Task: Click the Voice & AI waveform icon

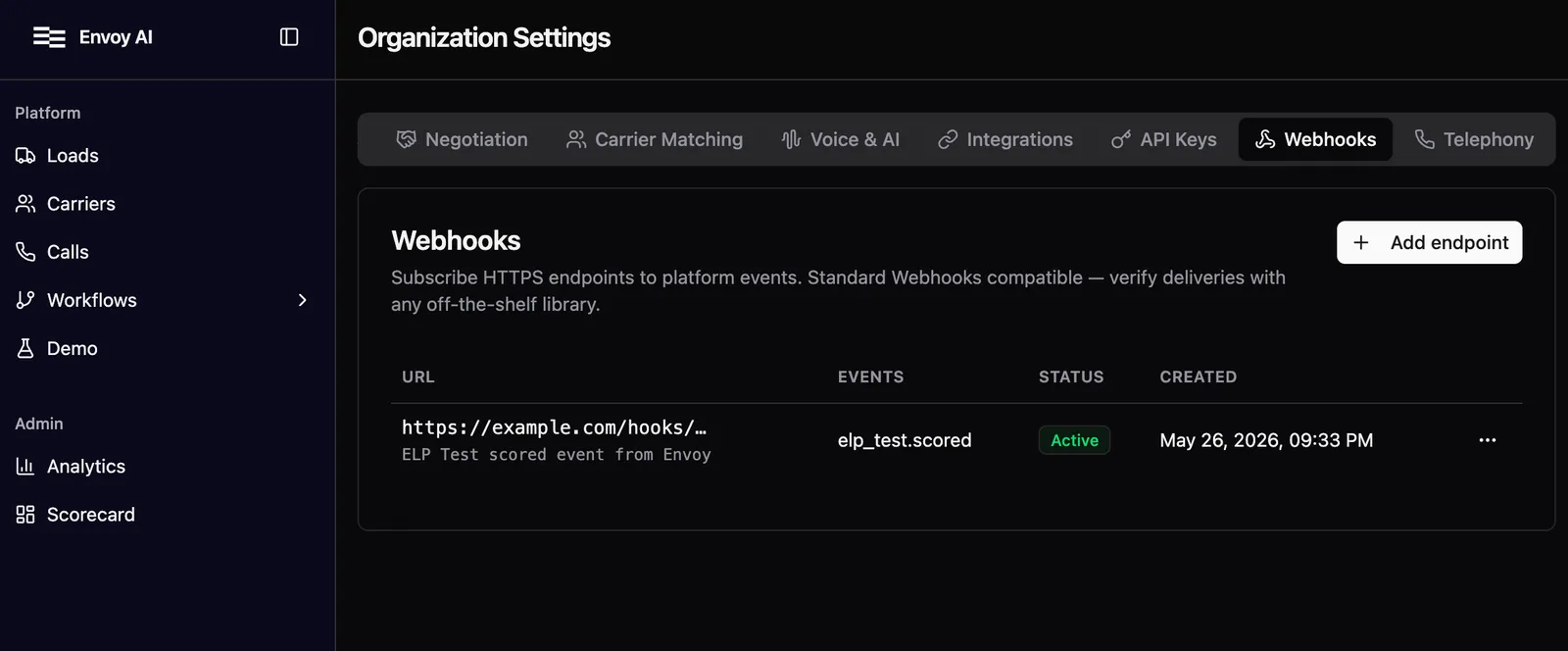Action: (x=791, y=139)
